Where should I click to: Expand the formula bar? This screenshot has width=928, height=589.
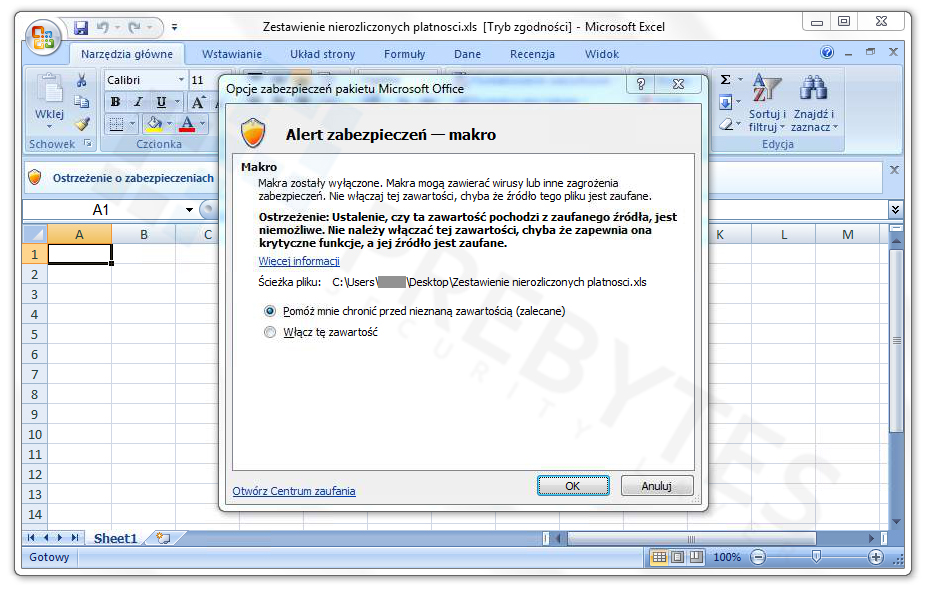(x=895, y=210)
